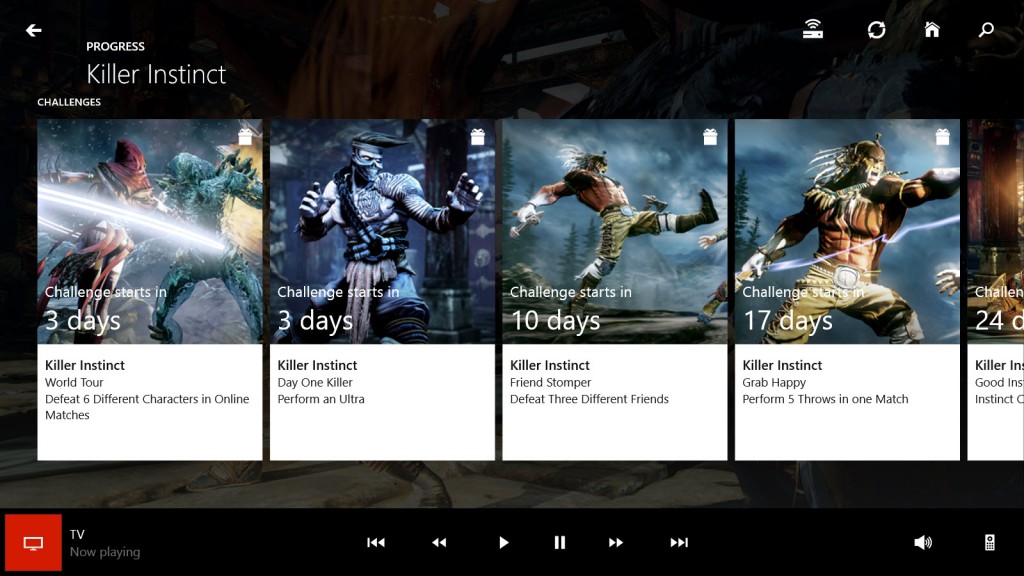Click the 'TV' label in bottom bar
1024x576 pixels.
click(77, 534)
